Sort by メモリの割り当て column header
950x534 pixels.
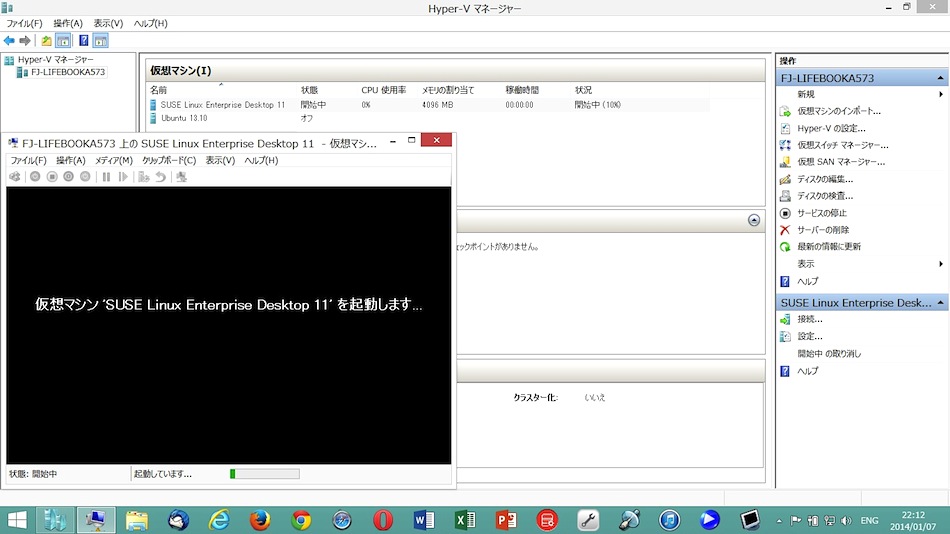pyautogui.click(x=448, y=90)
